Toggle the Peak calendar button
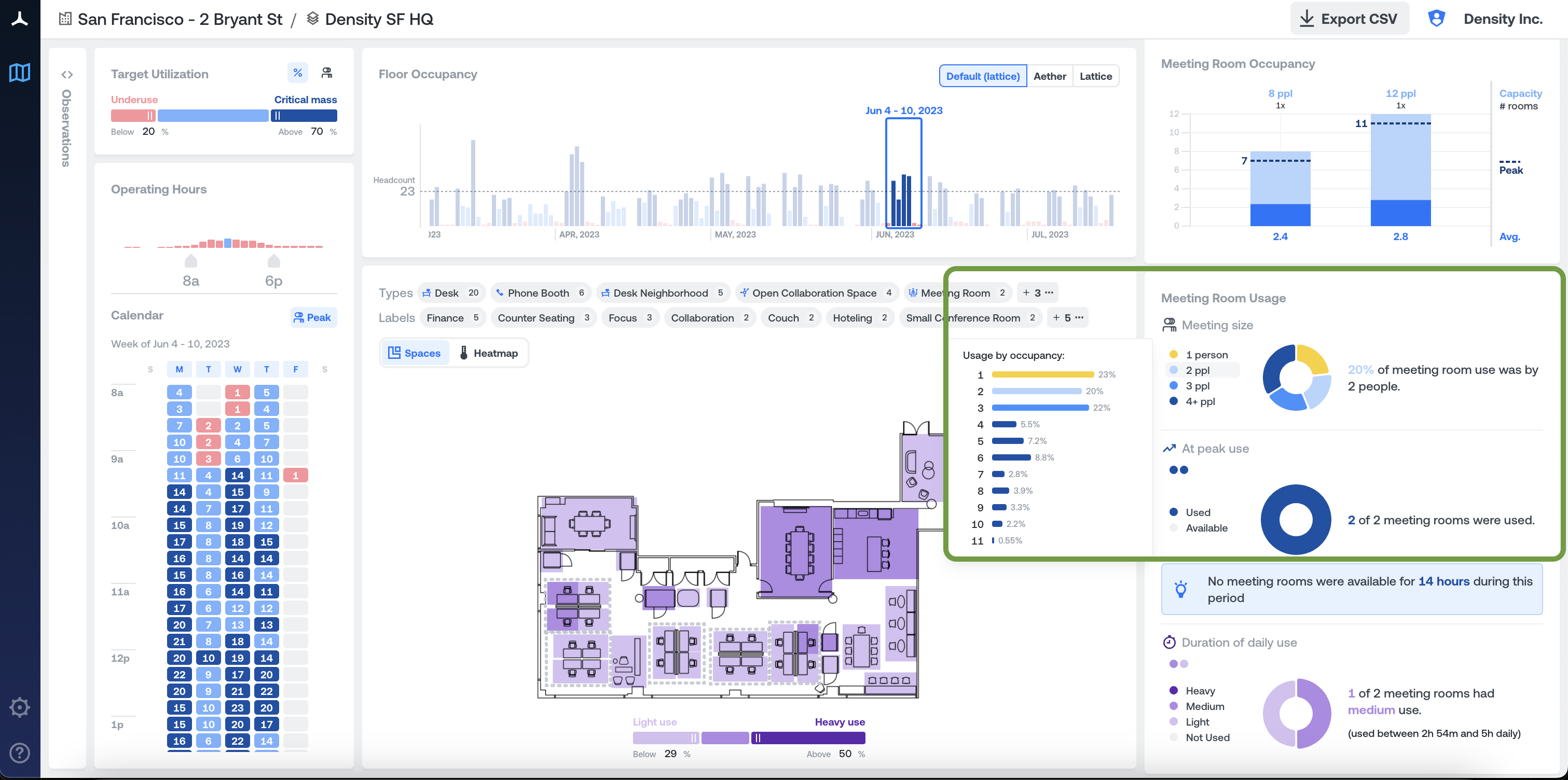The image size is (1568, 780). [313, 317]
